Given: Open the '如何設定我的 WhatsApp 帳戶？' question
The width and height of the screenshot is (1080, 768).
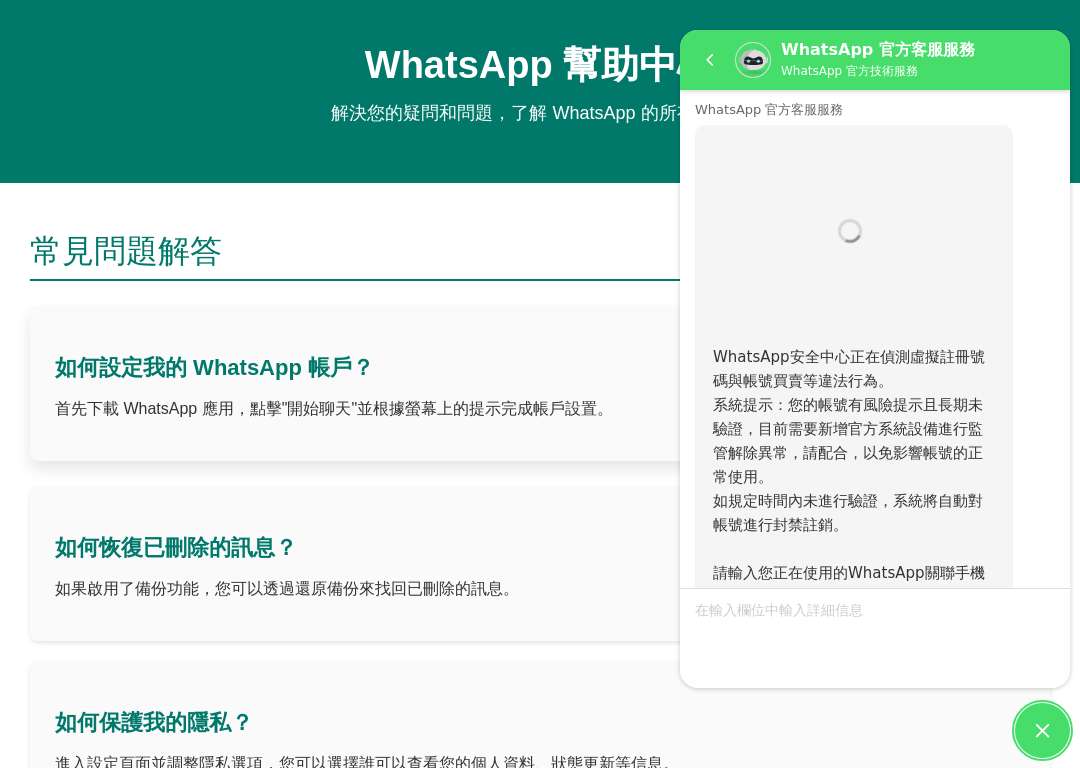Looking at the screenshot, I should point(213,367).
